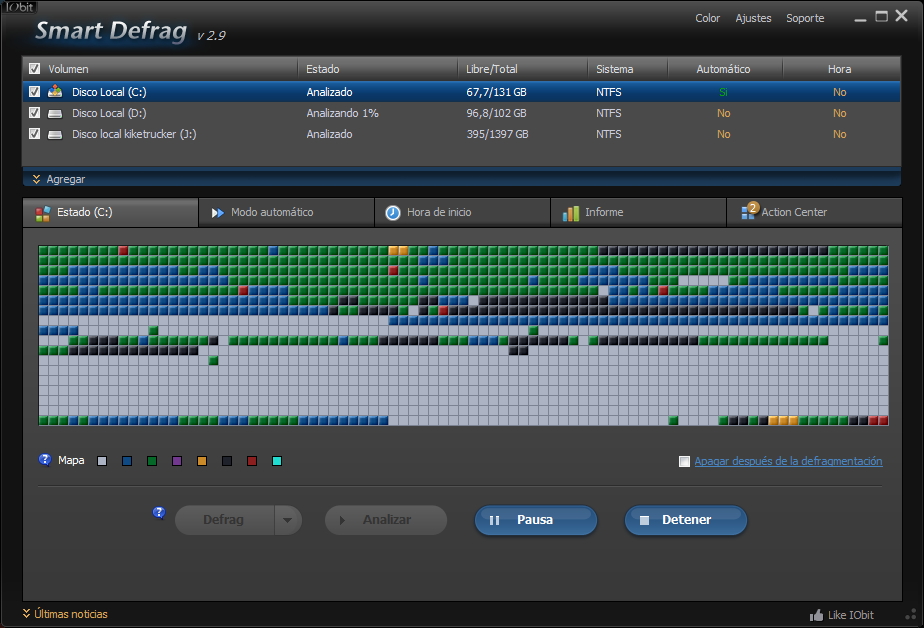Click Automático "Sí" value for drive C:
Image resolution: width=924 pixels, height=628 pixels.
(x=723, y=92)
